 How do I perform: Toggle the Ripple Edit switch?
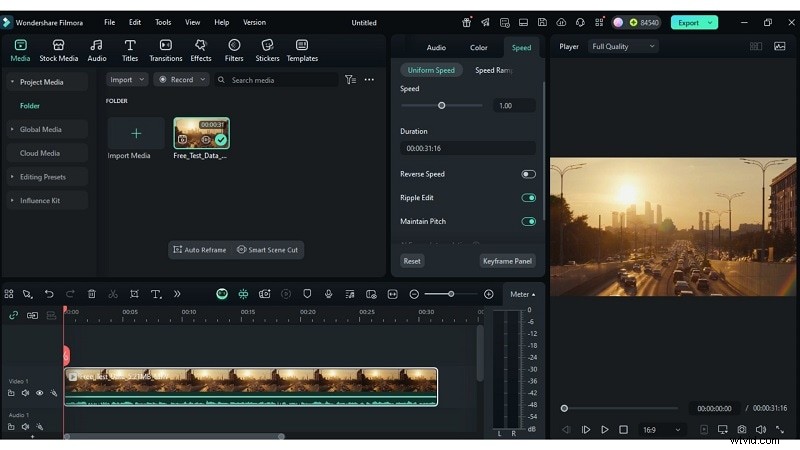coord(528,198)
